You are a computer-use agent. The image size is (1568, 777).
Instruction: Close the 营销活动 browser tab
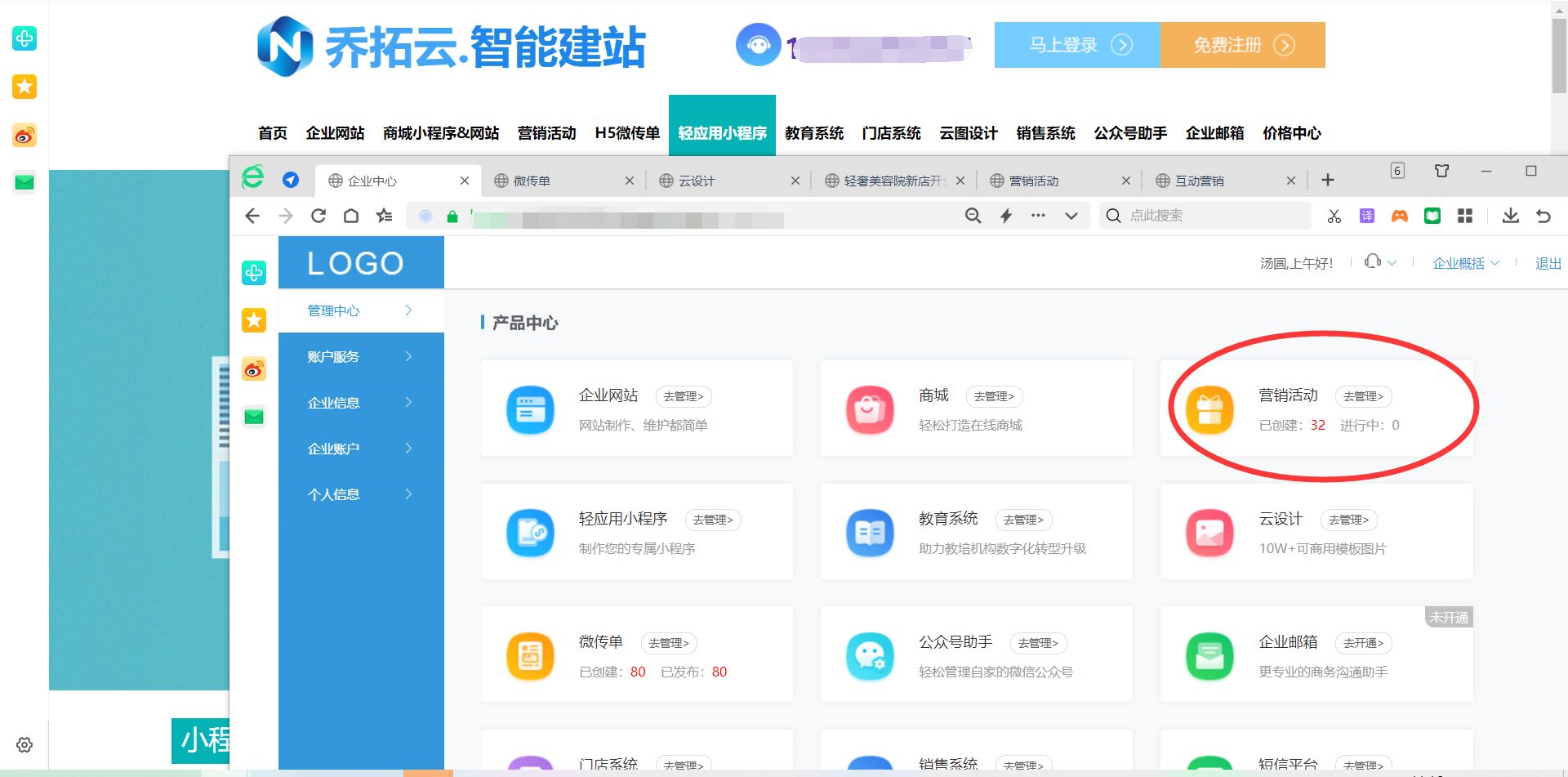pyautogui.click(x=1125, y=181)
